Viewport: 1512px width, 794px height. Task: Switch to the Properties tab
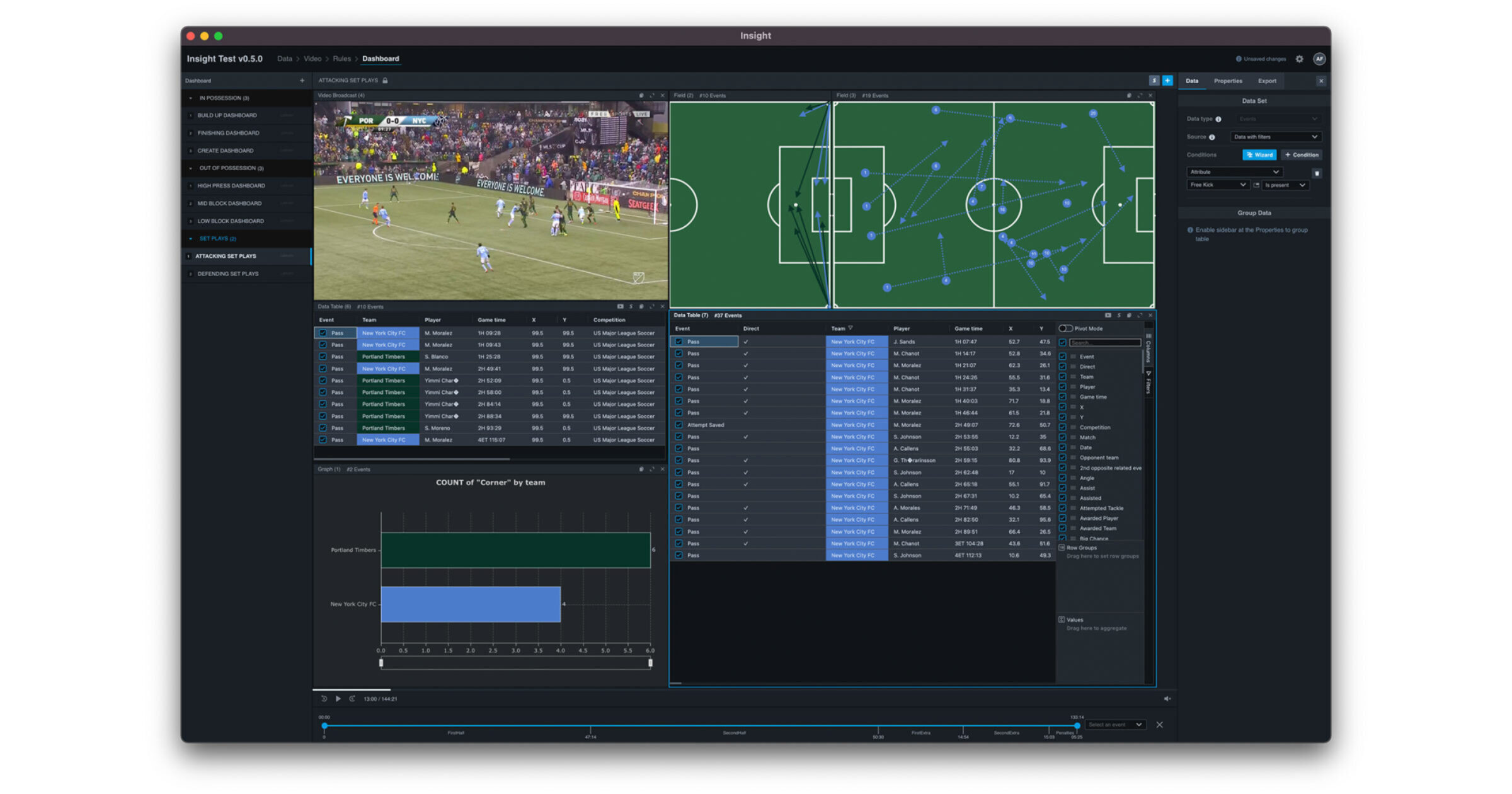point(1227,81)
